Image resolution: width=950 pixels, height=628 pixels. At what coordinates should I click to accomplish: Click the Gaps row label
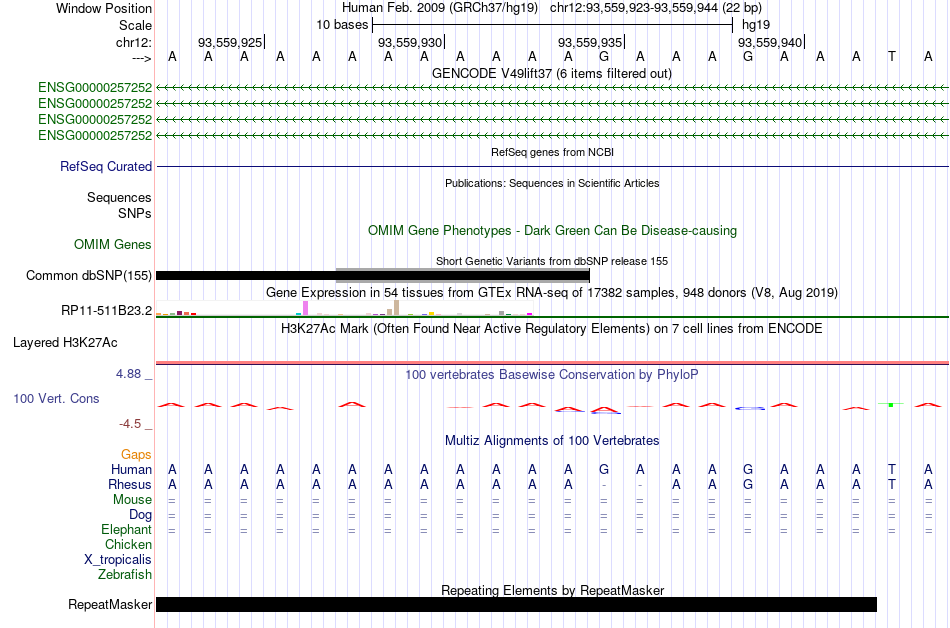(136, 454)
